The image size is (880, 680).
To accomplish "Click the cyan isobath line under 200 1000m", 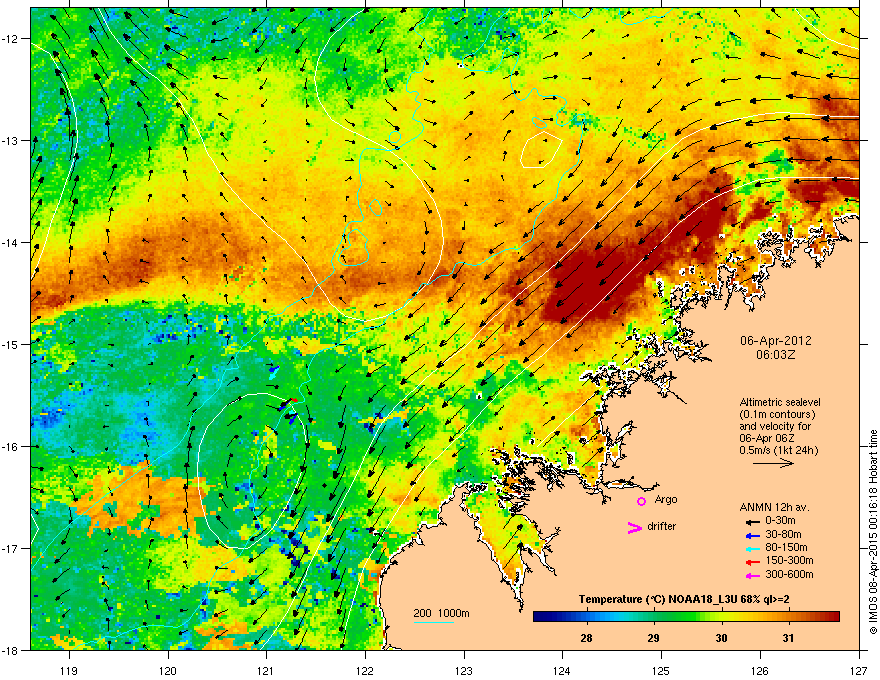I will pos(433,622).
